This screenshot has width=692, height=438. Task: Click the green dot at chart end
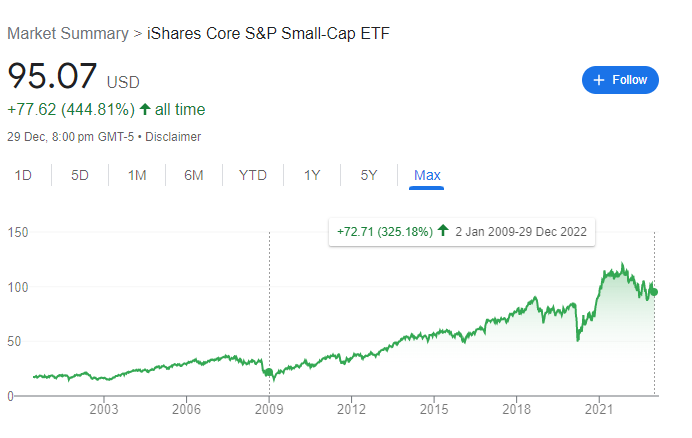[x=654, y=292]
